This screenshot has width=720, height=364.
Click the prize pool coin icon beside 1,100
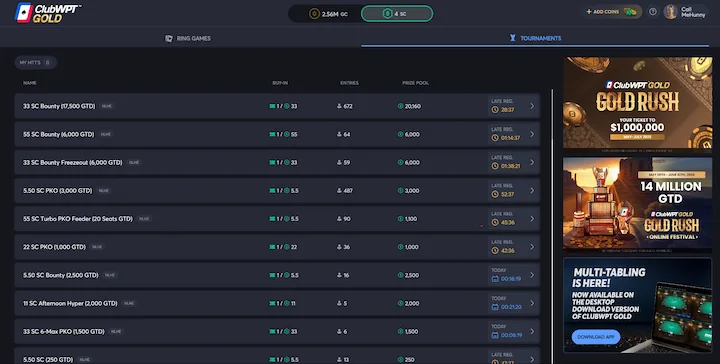pos(400,219)
